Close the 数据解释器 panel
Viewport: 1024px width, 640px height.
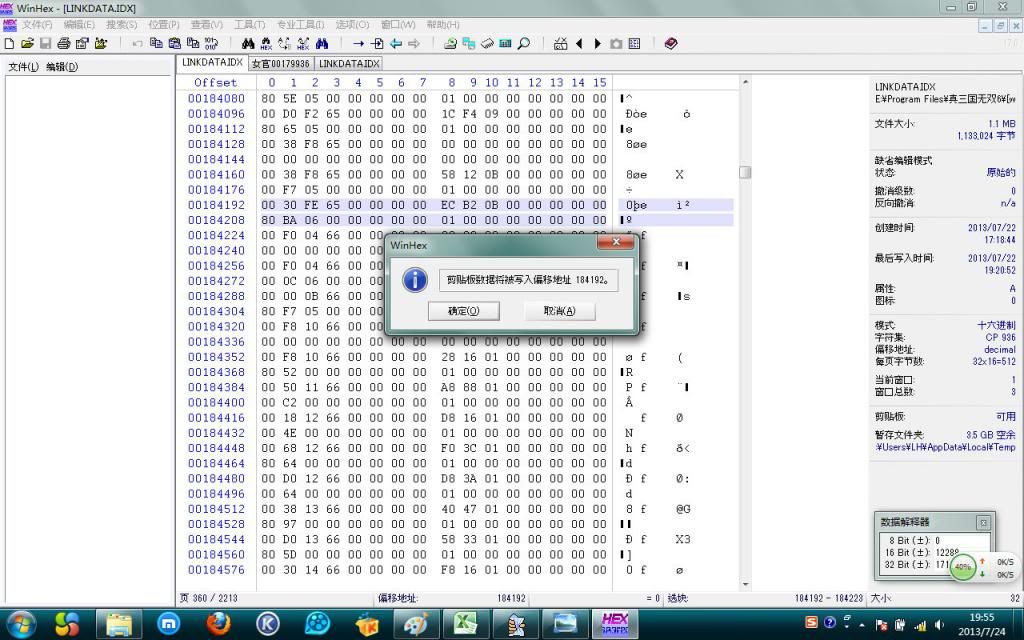(983, 522)
